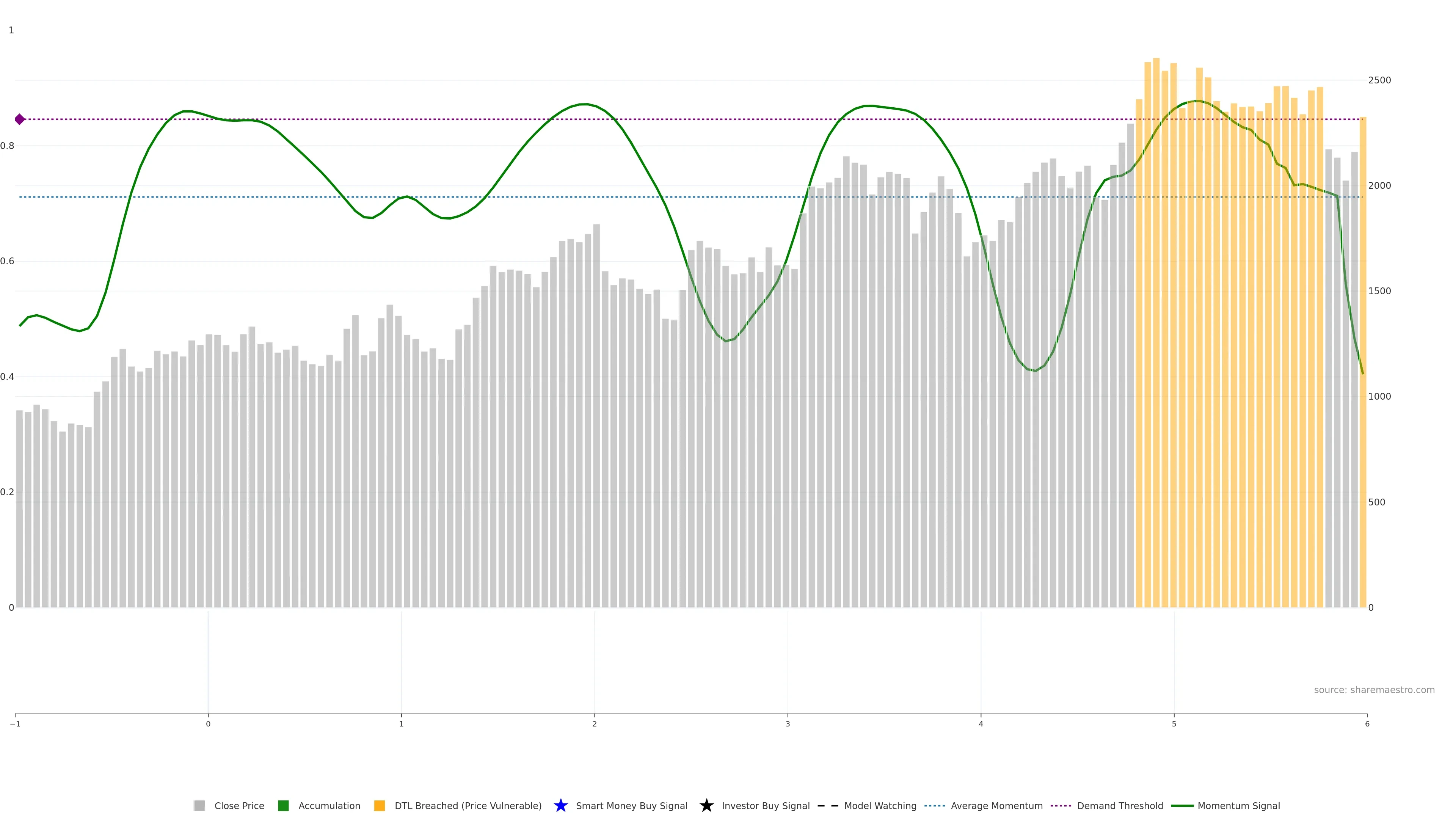Click the dashed Model Watching legend line
Viewport: 1456px width, 819px height.
click(x=827, y=805)
